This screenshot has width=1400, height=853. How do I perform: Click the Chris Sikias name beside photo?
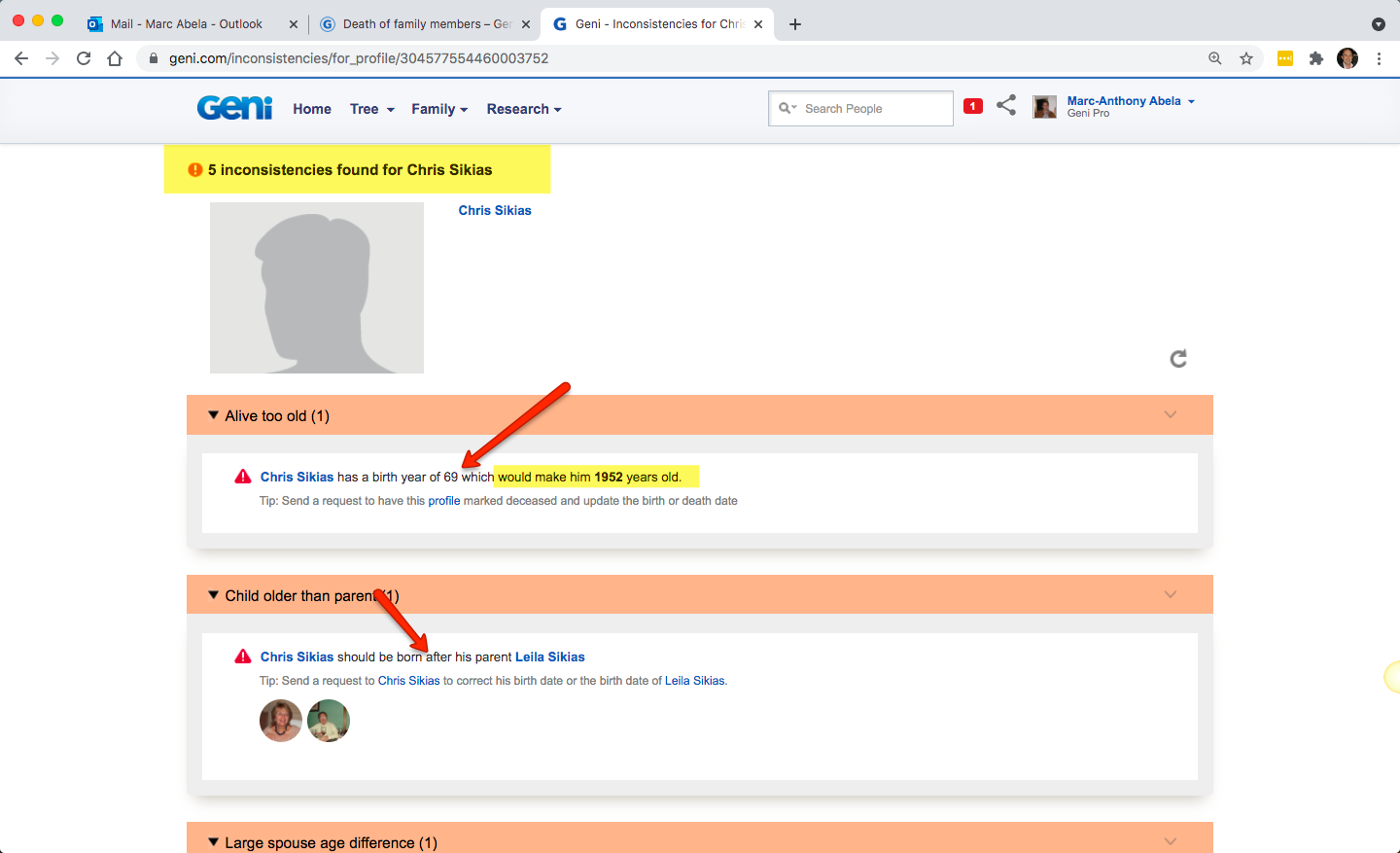[495, 210]
